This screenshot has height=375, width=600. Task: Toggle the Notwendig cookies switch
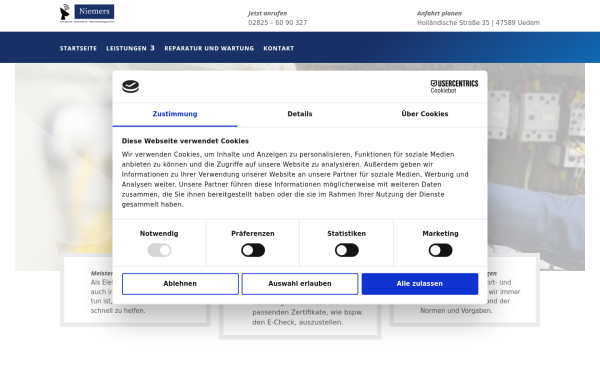tap(159, 250)
